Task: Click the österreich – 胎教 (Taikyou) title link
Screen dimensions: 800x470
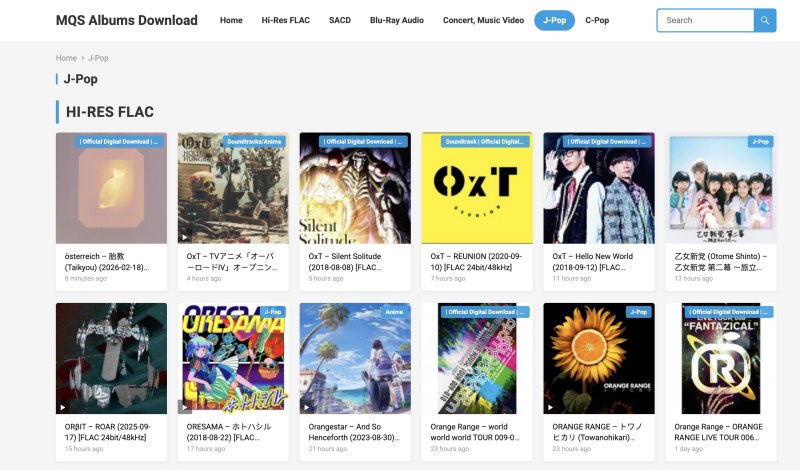Action: [x=107, y=262]
